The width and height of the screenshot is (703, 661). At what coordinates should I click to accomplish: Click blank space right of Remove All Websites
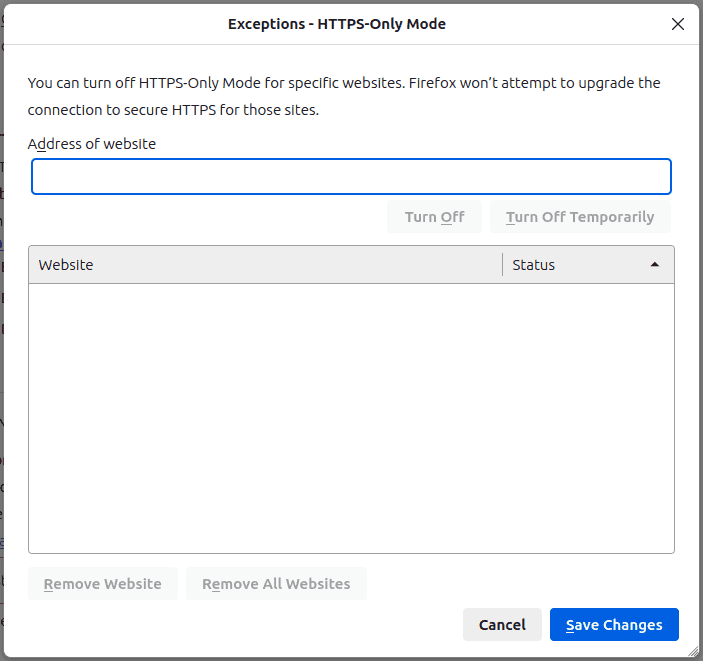pos(520,584)
